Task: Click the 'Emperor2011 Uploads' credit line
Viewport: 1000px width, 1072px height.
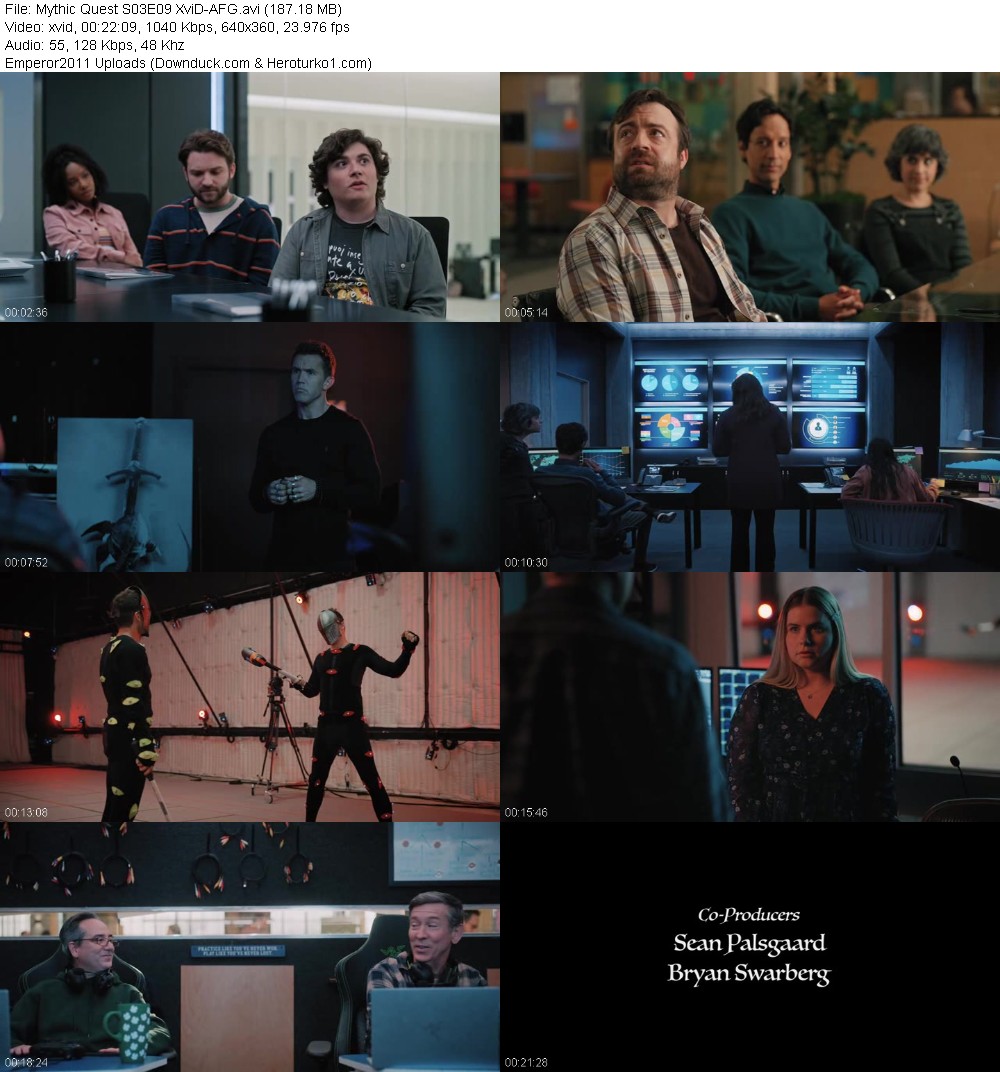Action: click(x=188, y=63)
